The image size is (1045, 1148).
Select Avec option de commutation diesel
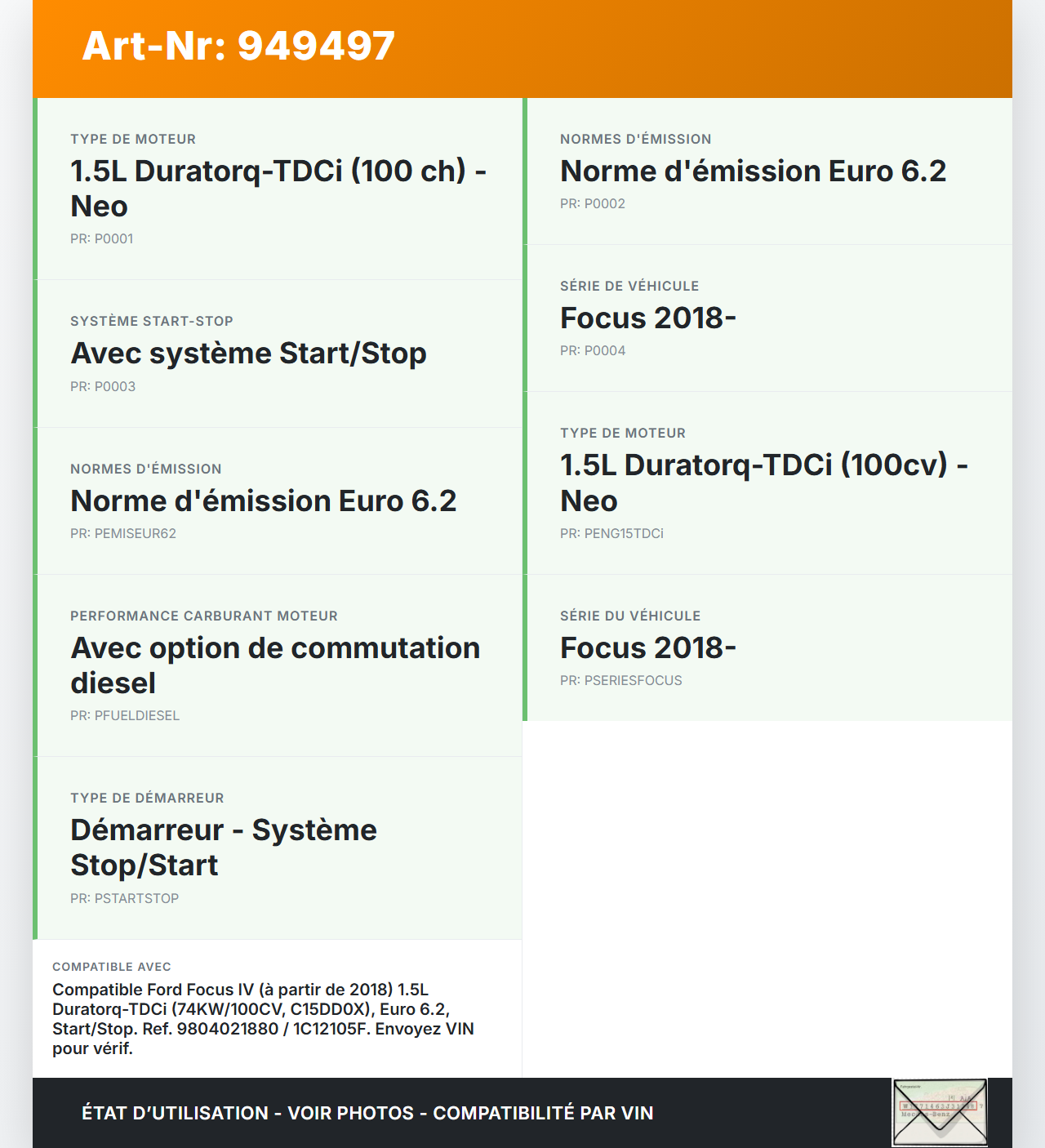coord(275,665)
